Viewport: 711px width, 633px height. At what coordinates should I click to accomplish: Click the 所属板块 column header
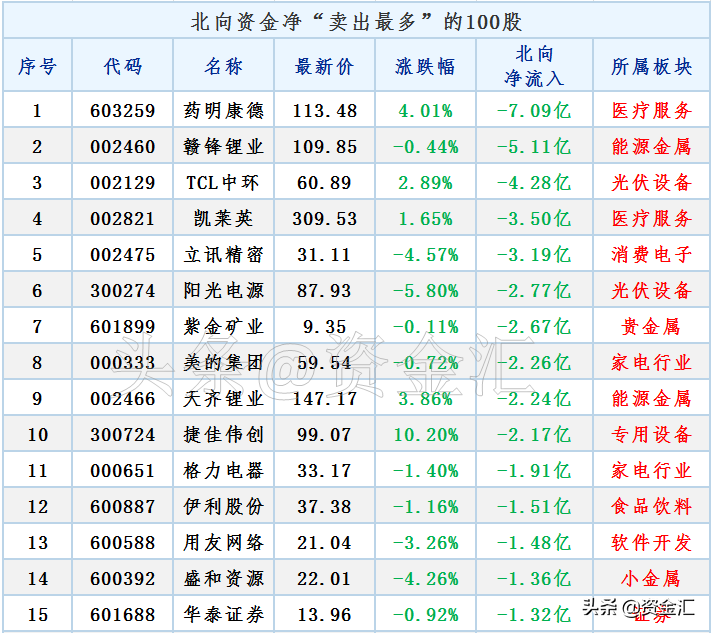point(652,67)
